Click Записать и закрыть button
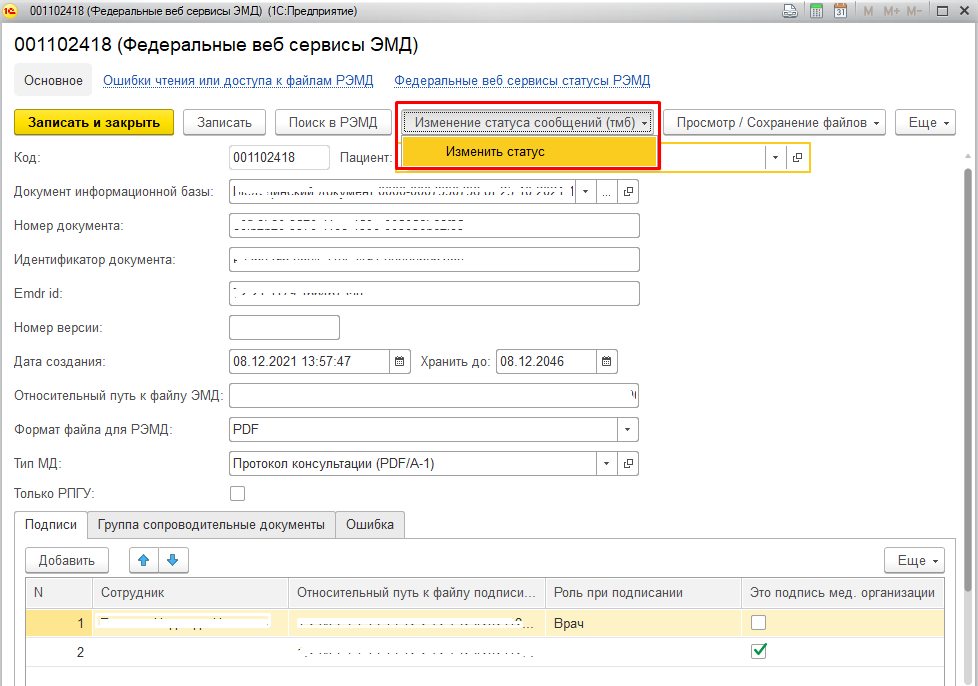Screen dimensions: 978x686 94,122
